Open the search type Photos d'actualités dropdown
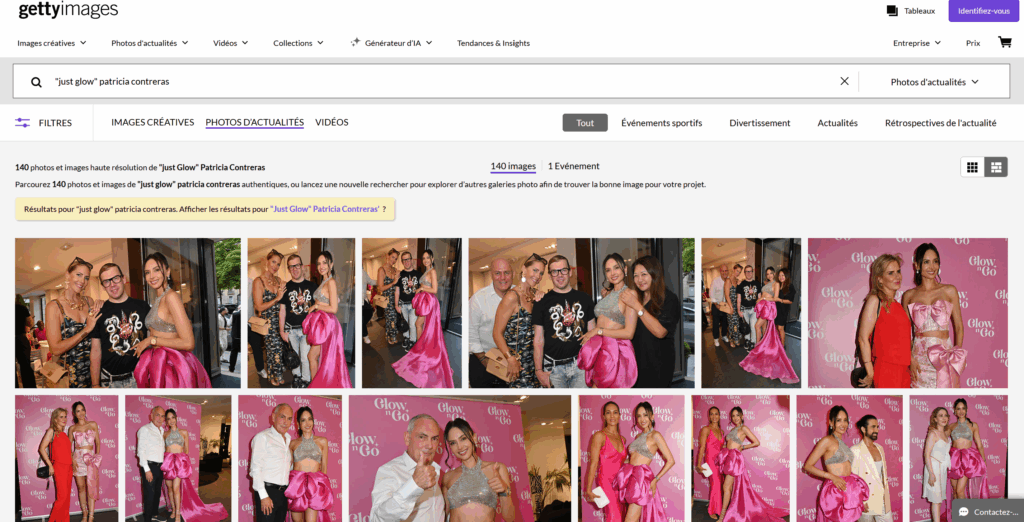Screen dimensions: 1024x522 pyautogui.click(x=935, y=82)
